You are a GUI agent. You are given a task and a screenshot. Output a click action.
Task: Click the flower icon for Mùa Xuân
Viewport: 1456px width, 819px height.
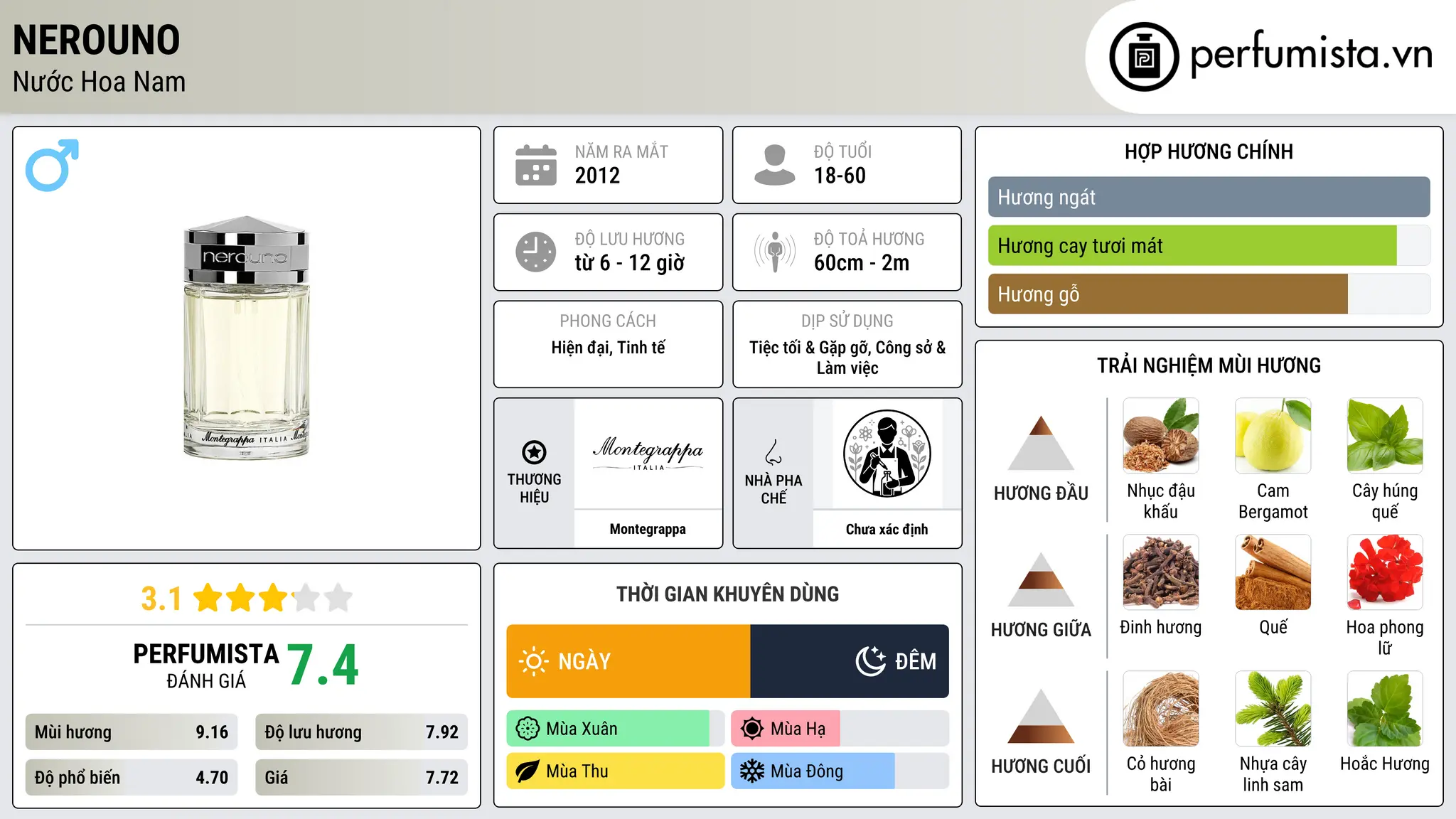[528, 729]
